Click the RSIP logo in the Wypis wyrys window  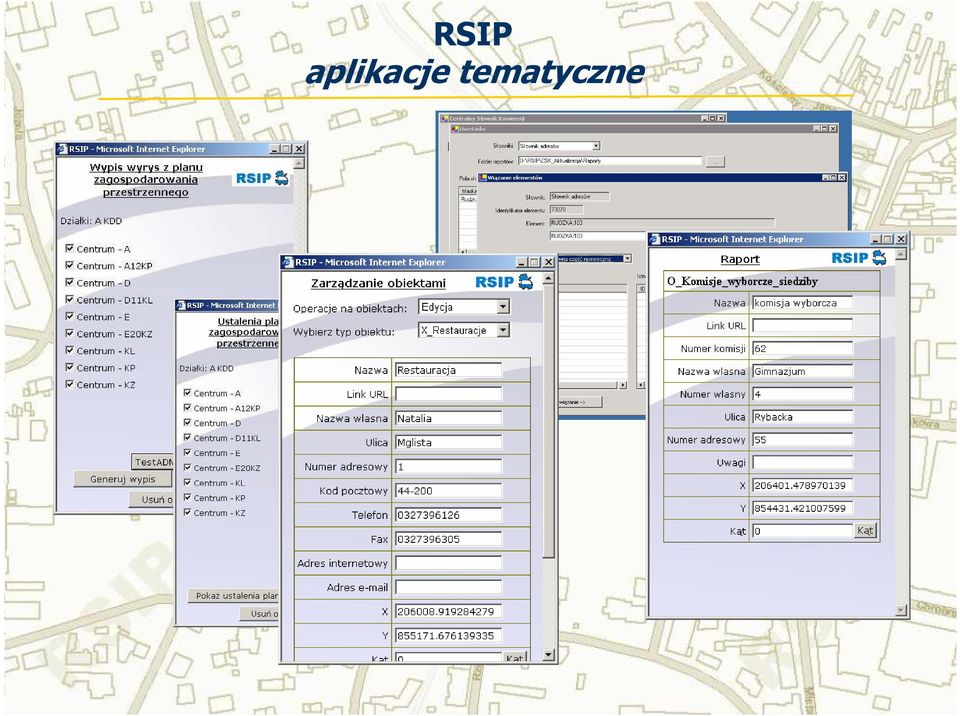pos(263,178)
